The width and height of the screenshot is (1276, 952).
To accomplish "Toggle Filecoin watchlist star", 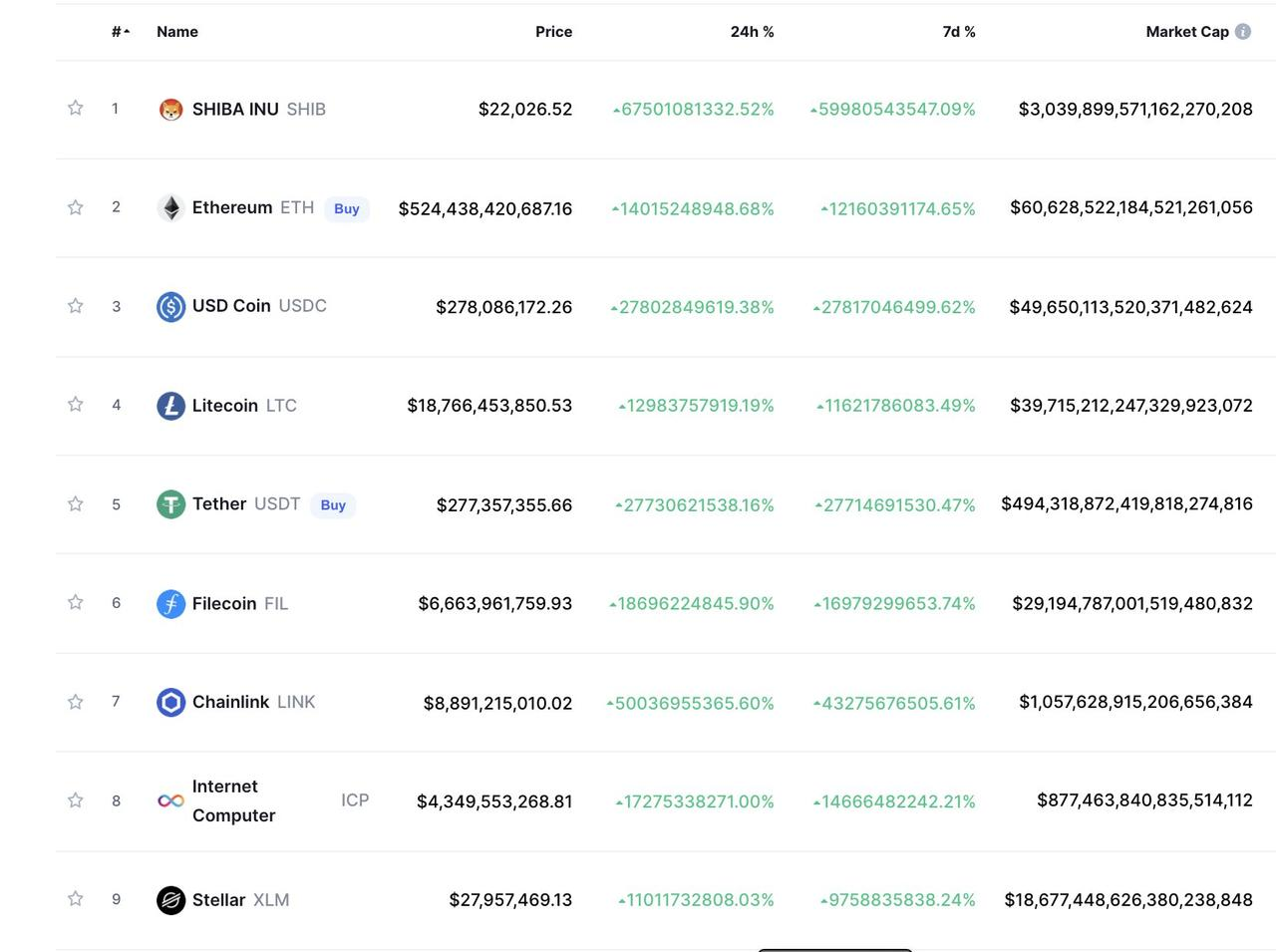I will click(75, 602).
